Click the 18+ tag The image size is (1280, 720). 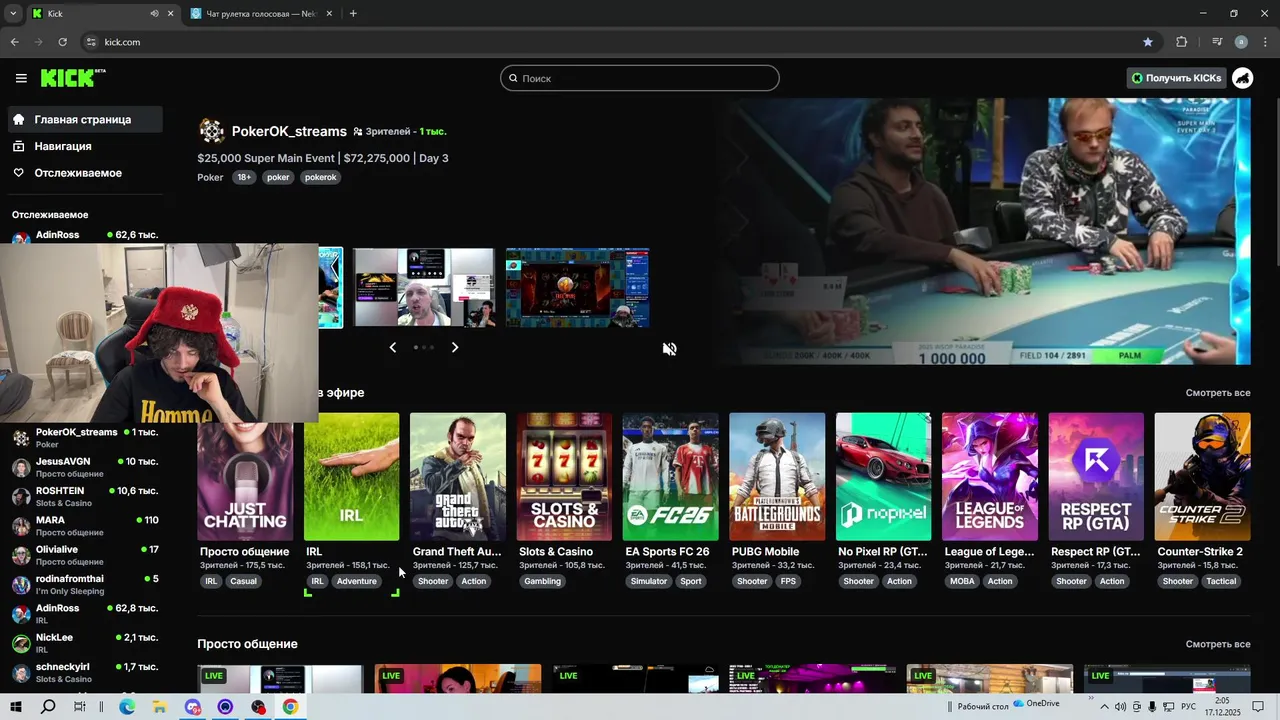244,177
